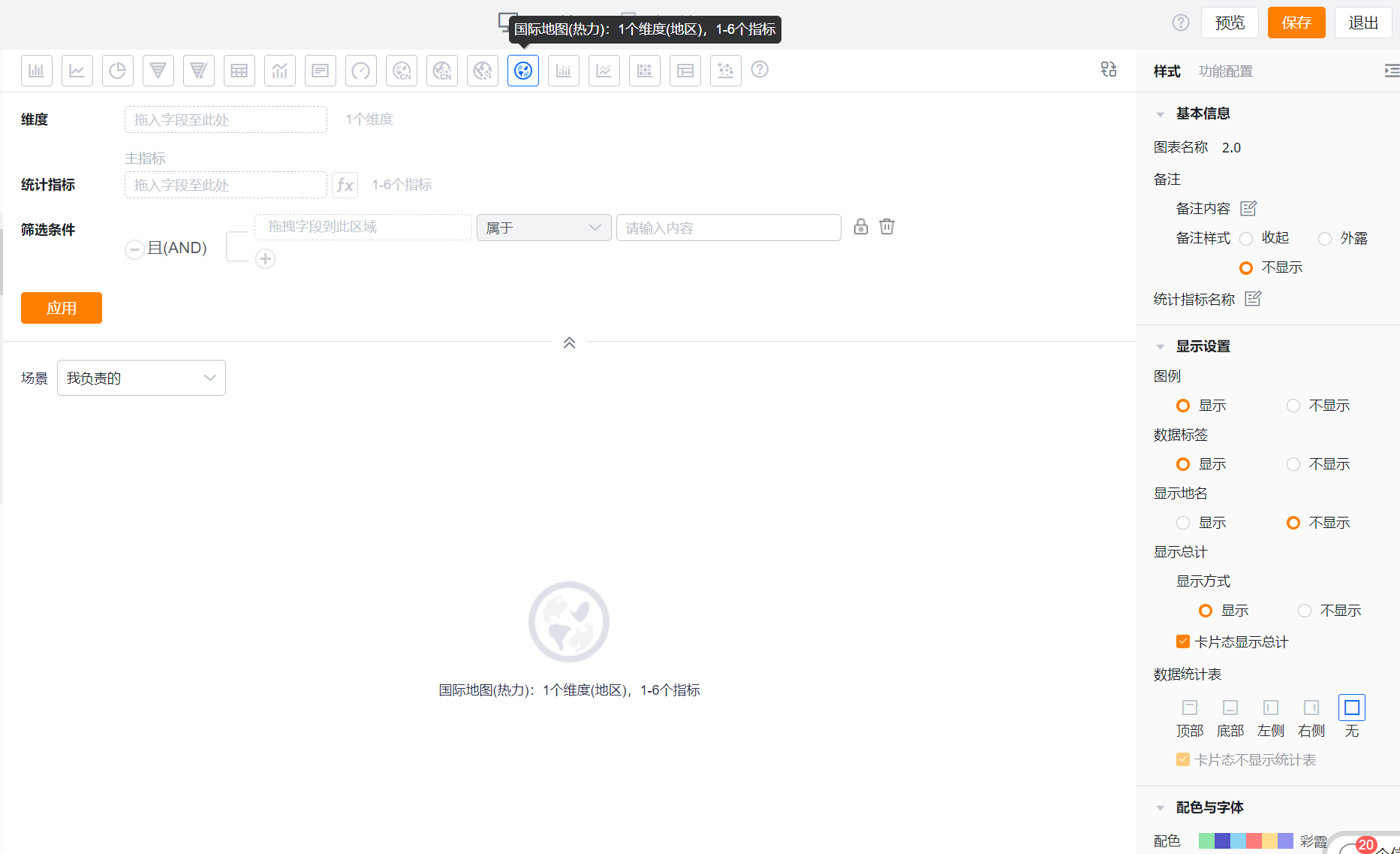Select the CN map icon beside gauge
The width and height of the screenshot is (1400, 854).
coord(401,71)
